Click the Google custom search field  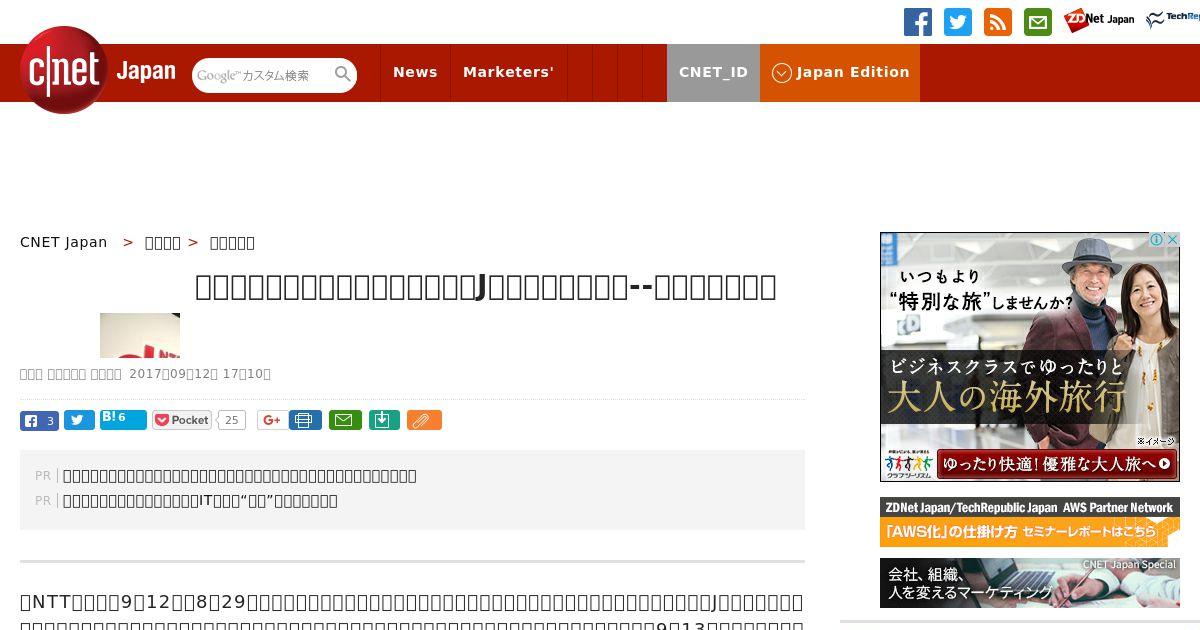click(x=262, y=75)
